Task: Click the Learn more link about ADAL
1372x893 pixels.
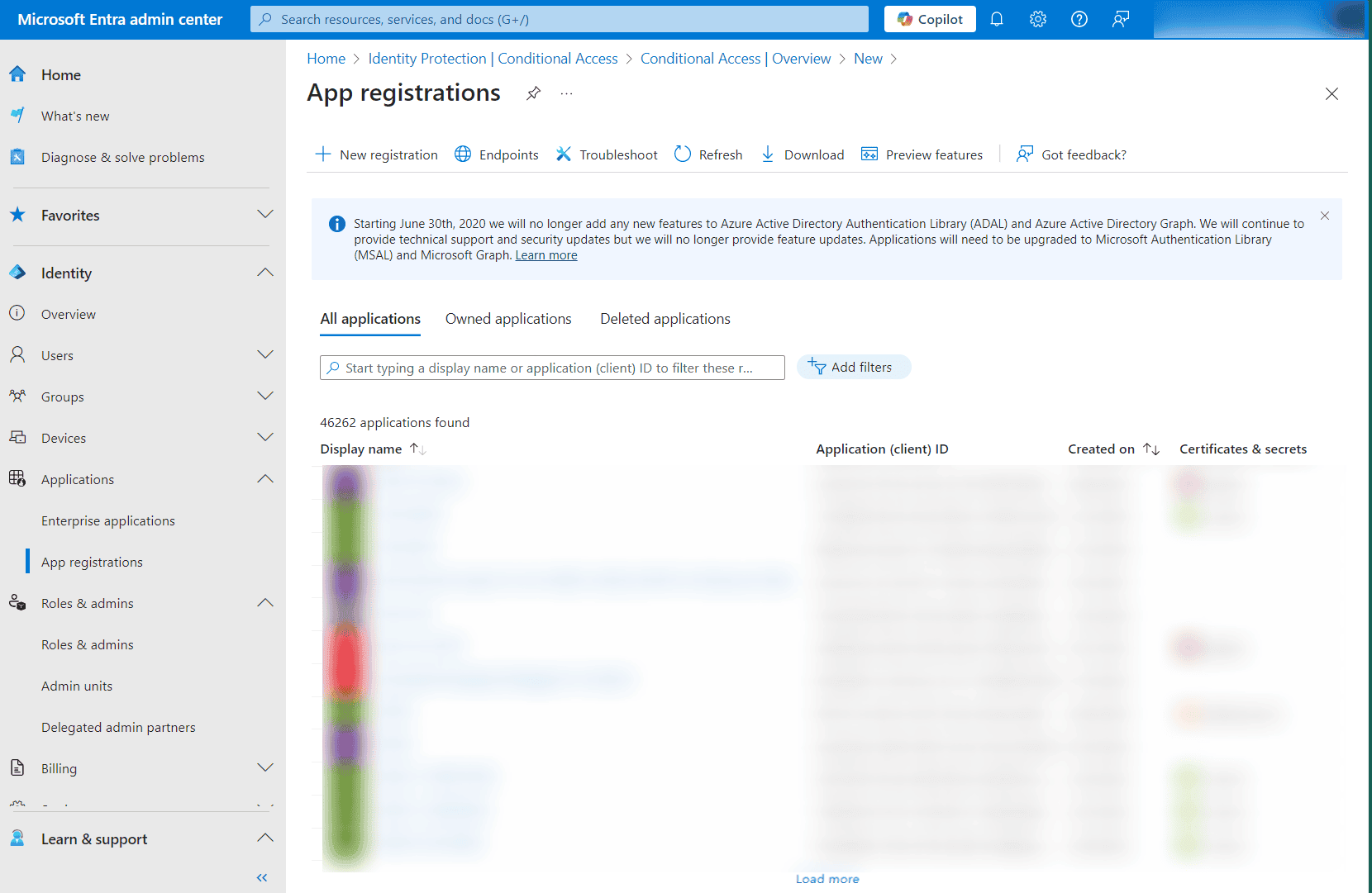Action: pyautogui.click(x=545, y=254)
